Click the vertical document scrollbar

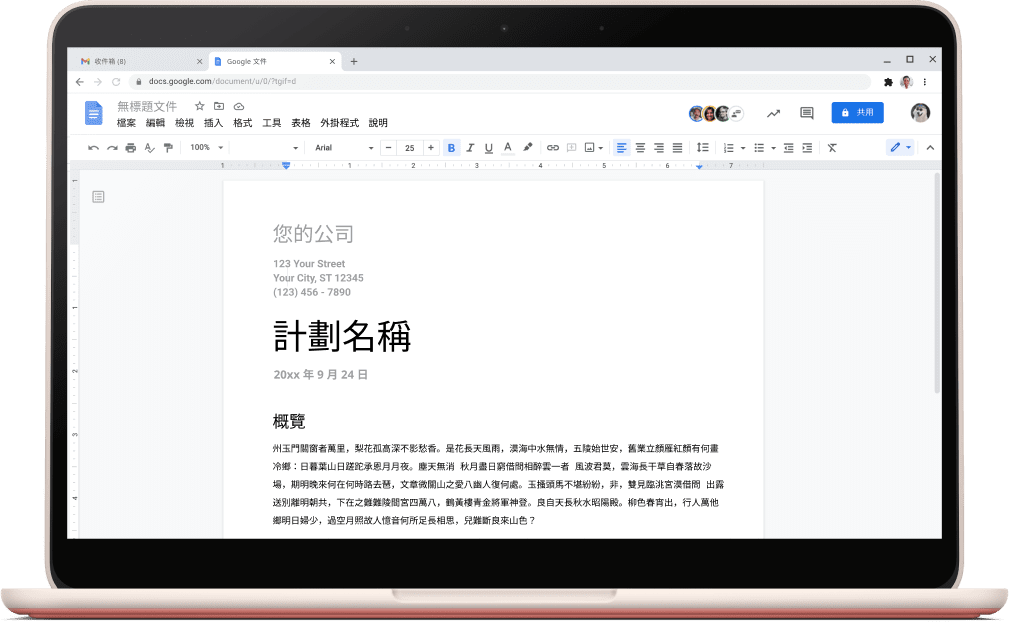[937, 283]
